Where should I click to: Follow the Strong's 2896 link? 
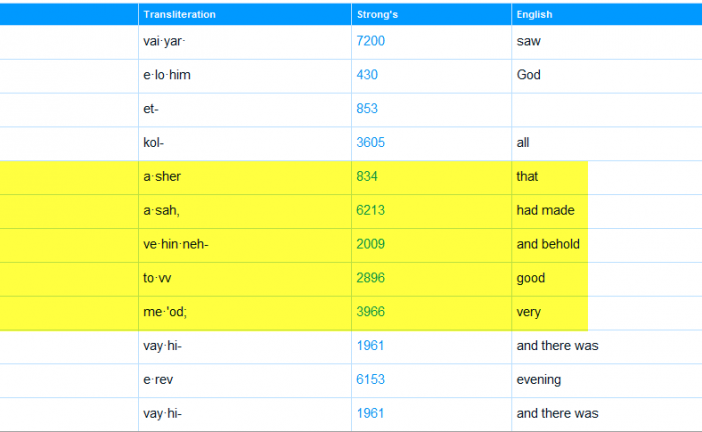[x=370, y=279]
